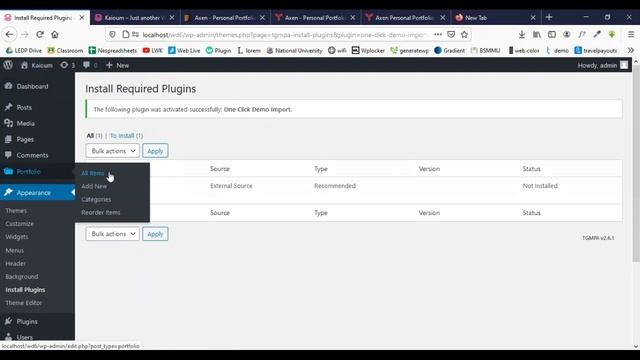Open the Downloads arrow icon
640x360 pixels.
point(522,35)
